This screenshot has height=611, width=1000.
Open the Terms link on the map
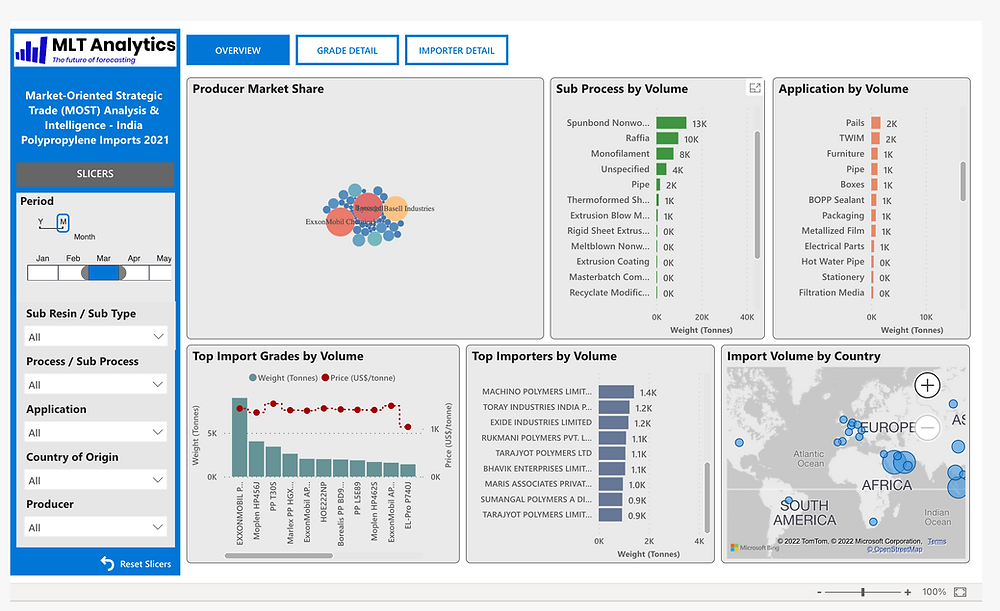click(937, 541)
